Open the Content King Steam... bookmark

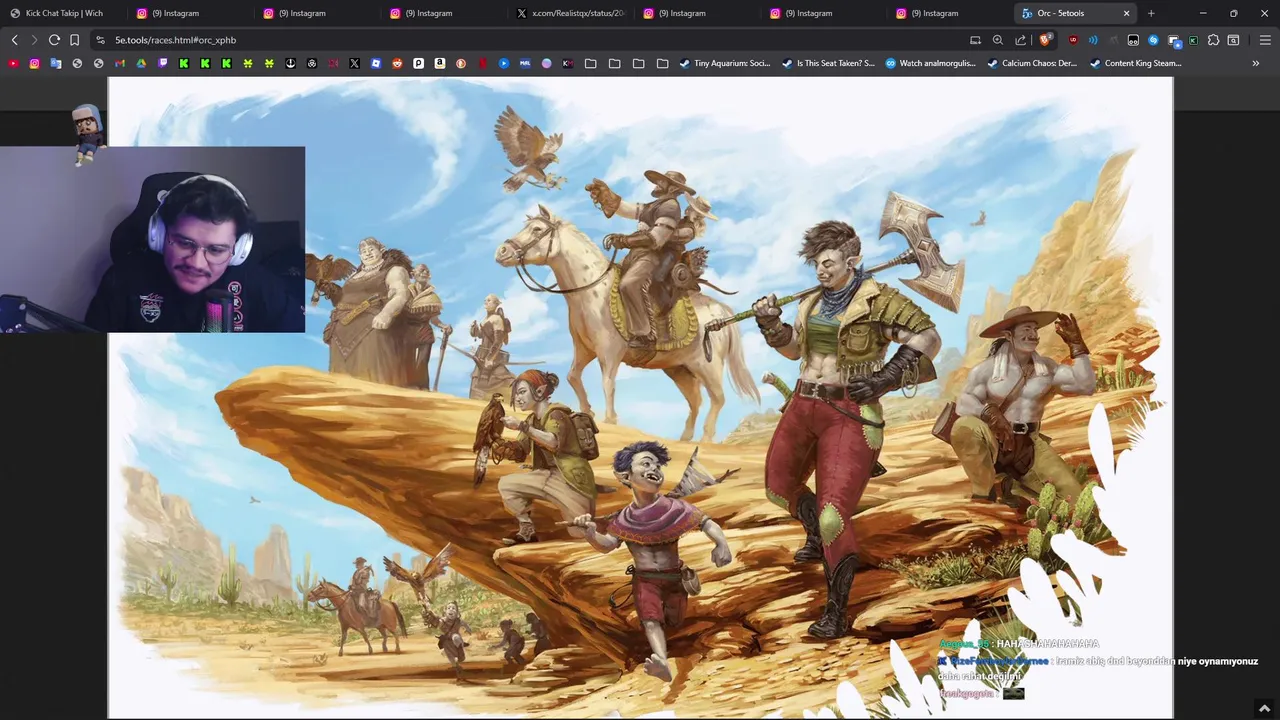(1135, 63)
